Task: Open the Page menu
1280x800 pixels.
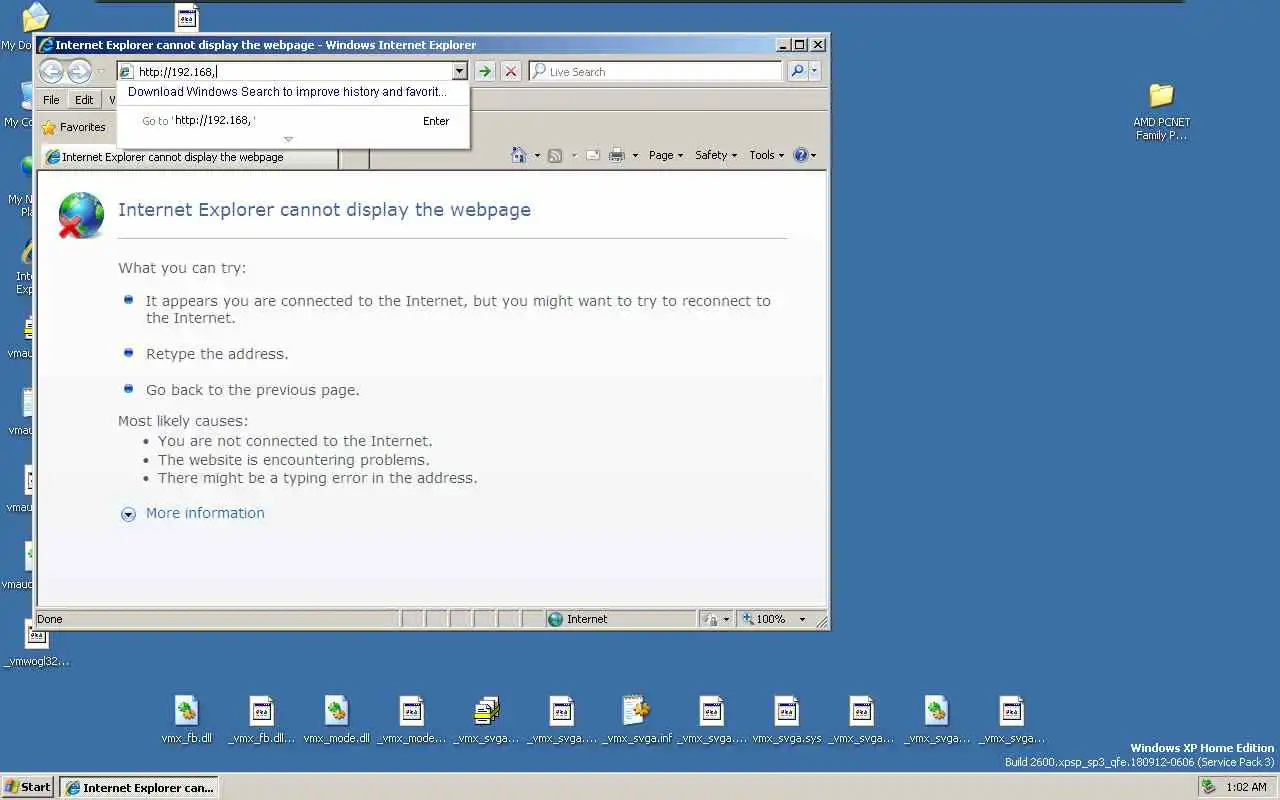Action: tap(666, 155)
